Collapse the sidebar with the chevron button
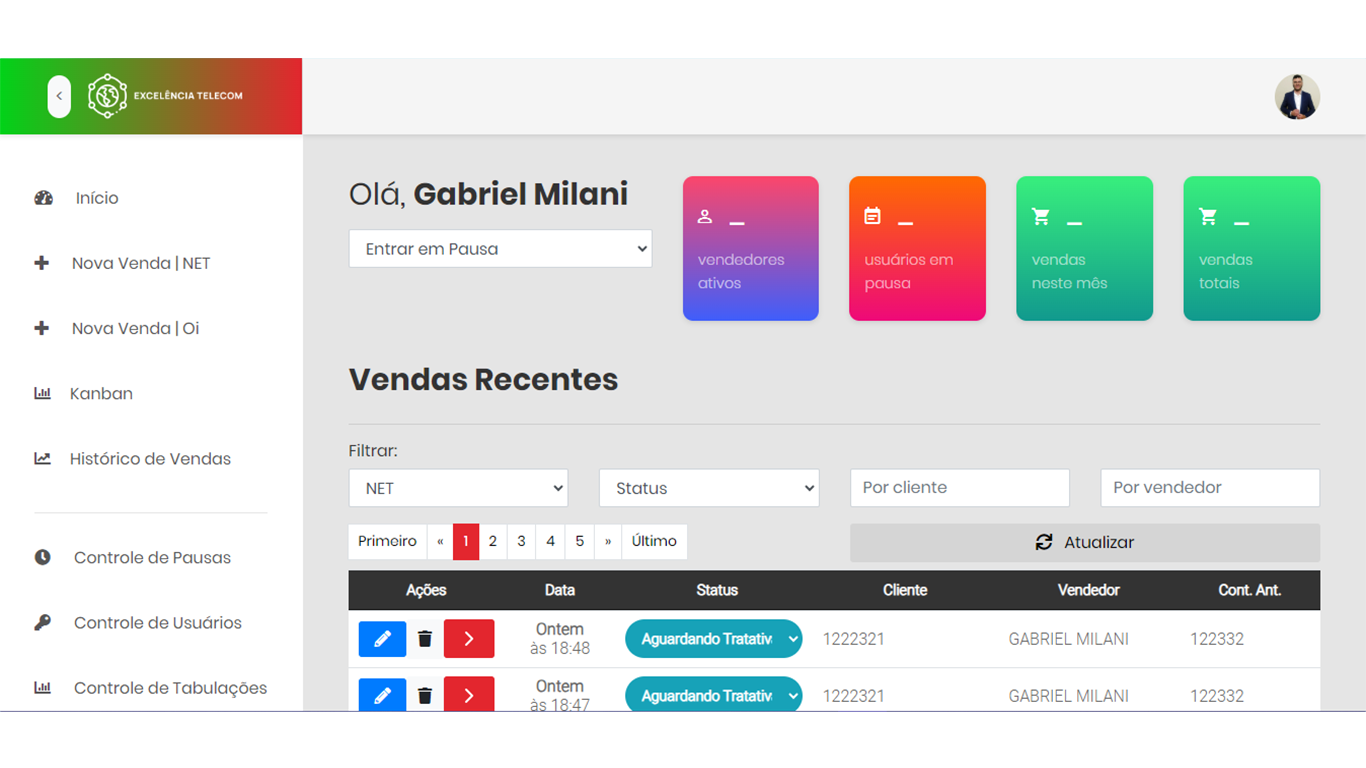The width and height of the screenshot is (1366, 768). 59,96
